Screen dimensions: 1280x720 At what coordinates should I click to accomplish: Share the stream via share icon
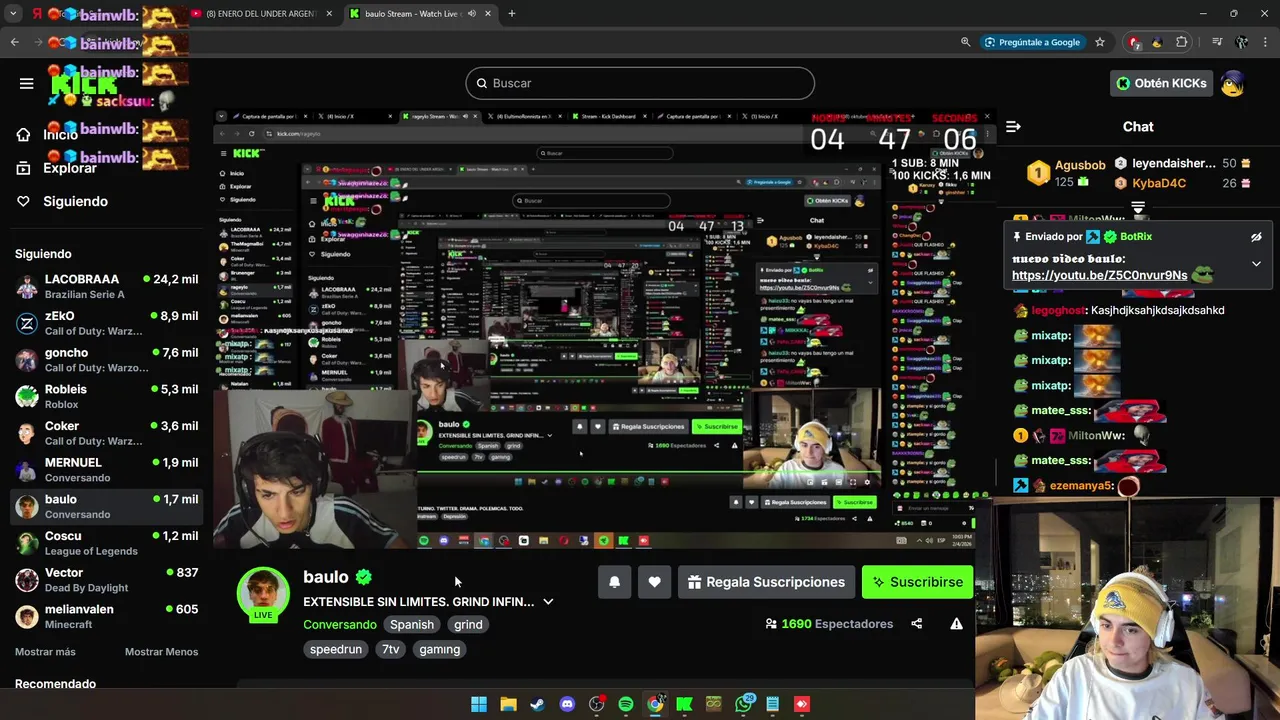click(917, 624)
